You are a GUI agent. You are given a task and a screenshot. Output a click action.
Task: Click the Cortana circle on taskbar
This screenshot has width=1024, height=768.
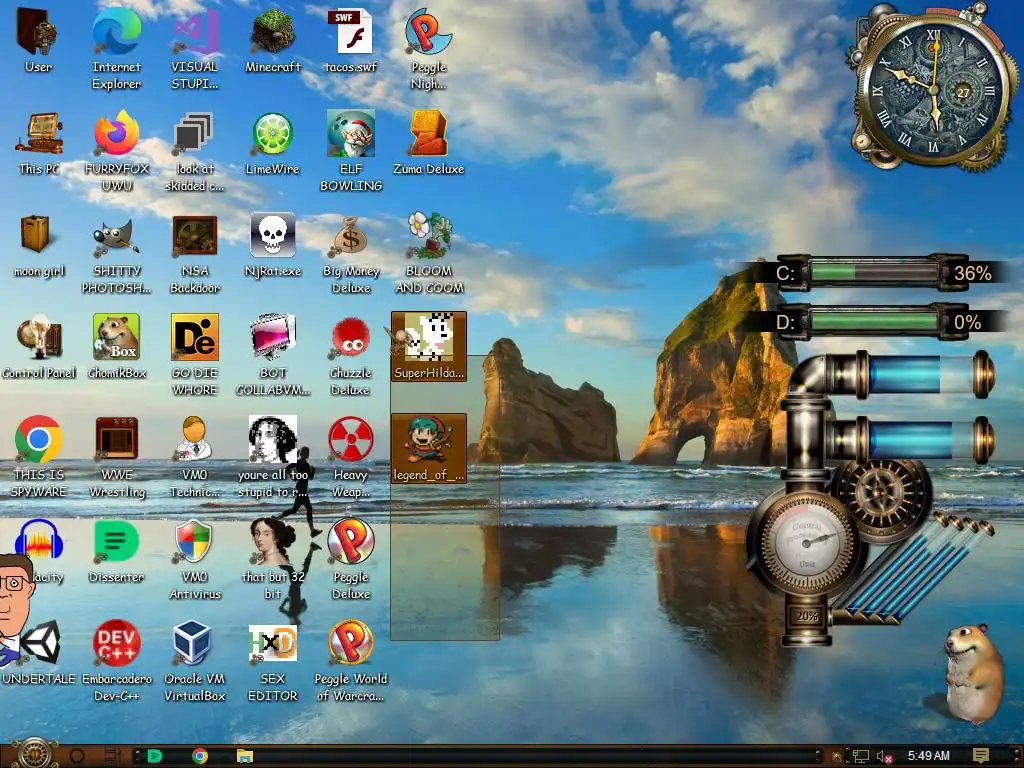click(x=77, y=756)
